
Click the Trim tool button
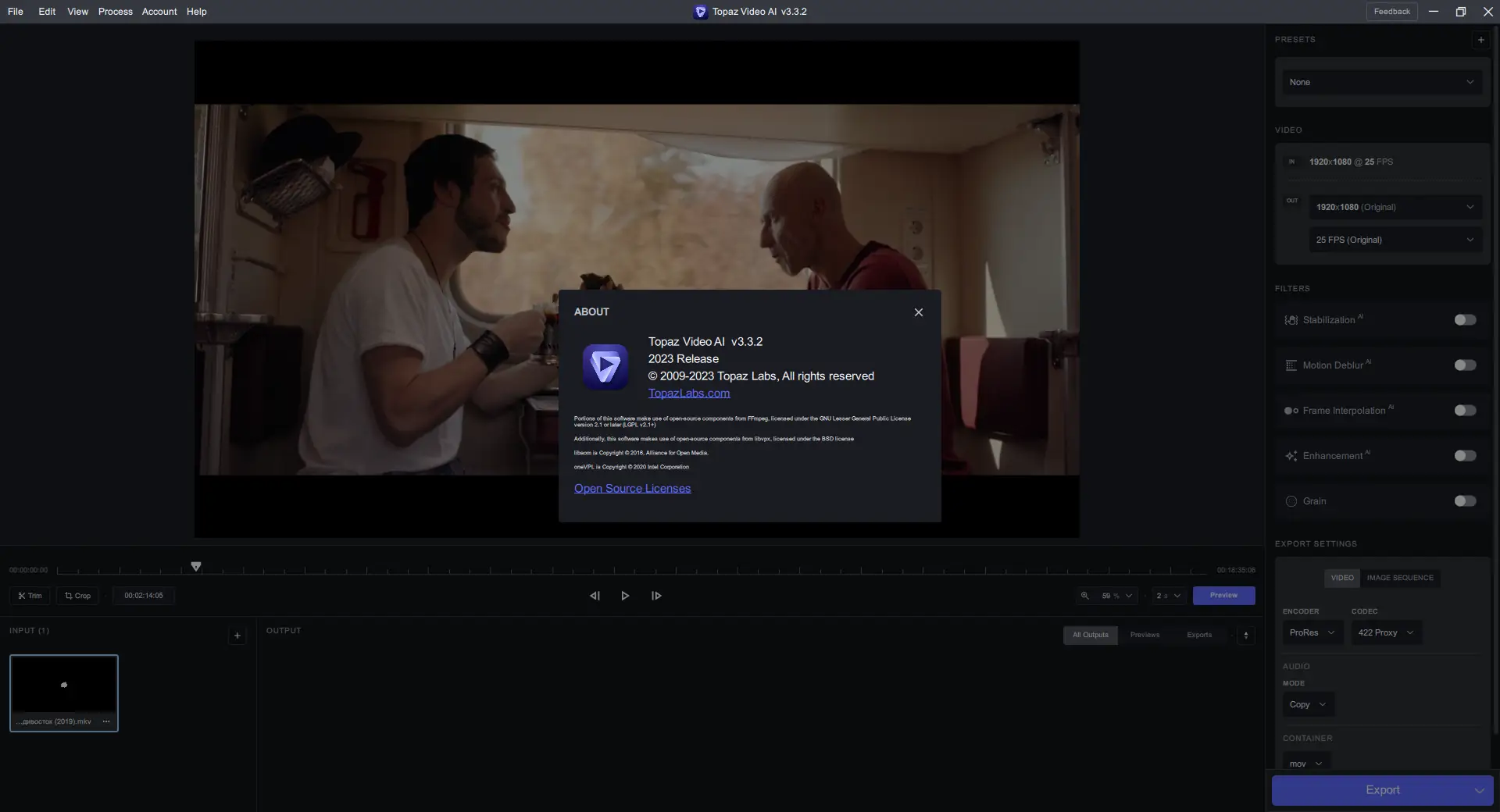tap(30, 596)
